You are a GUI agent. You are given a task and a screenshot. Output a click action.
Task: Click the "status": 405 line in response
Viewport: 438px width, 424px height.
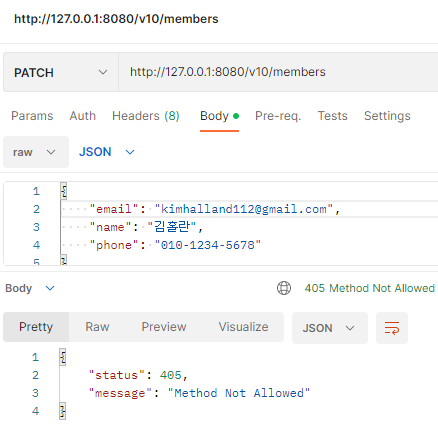pos(138,375)
